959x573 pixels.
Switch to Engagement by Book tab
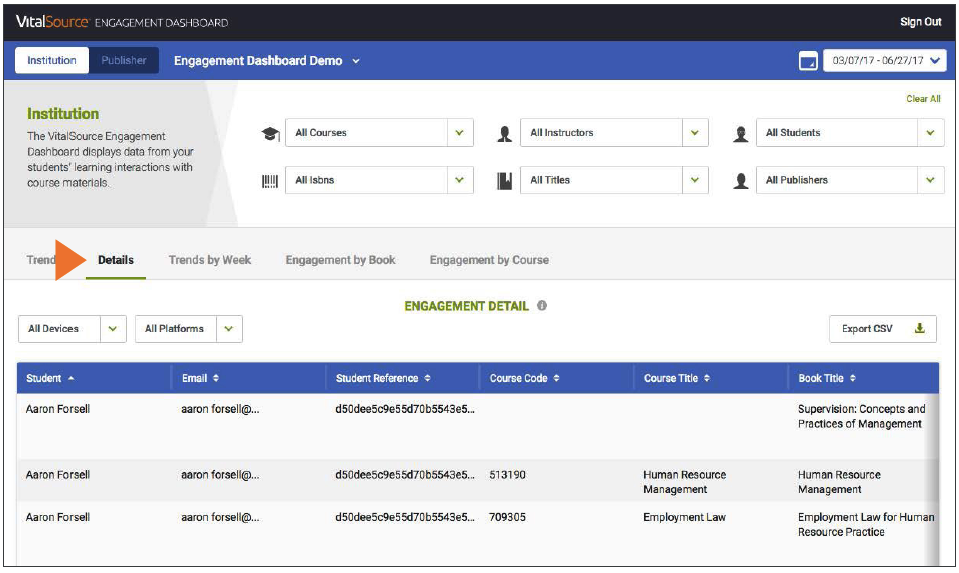340,260
